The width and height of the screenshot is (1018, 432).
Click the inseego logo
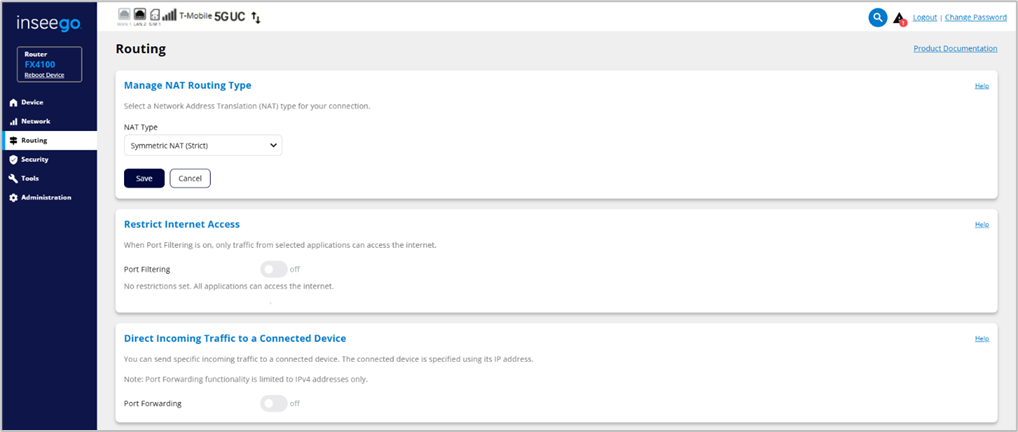[x=49, y=21]
